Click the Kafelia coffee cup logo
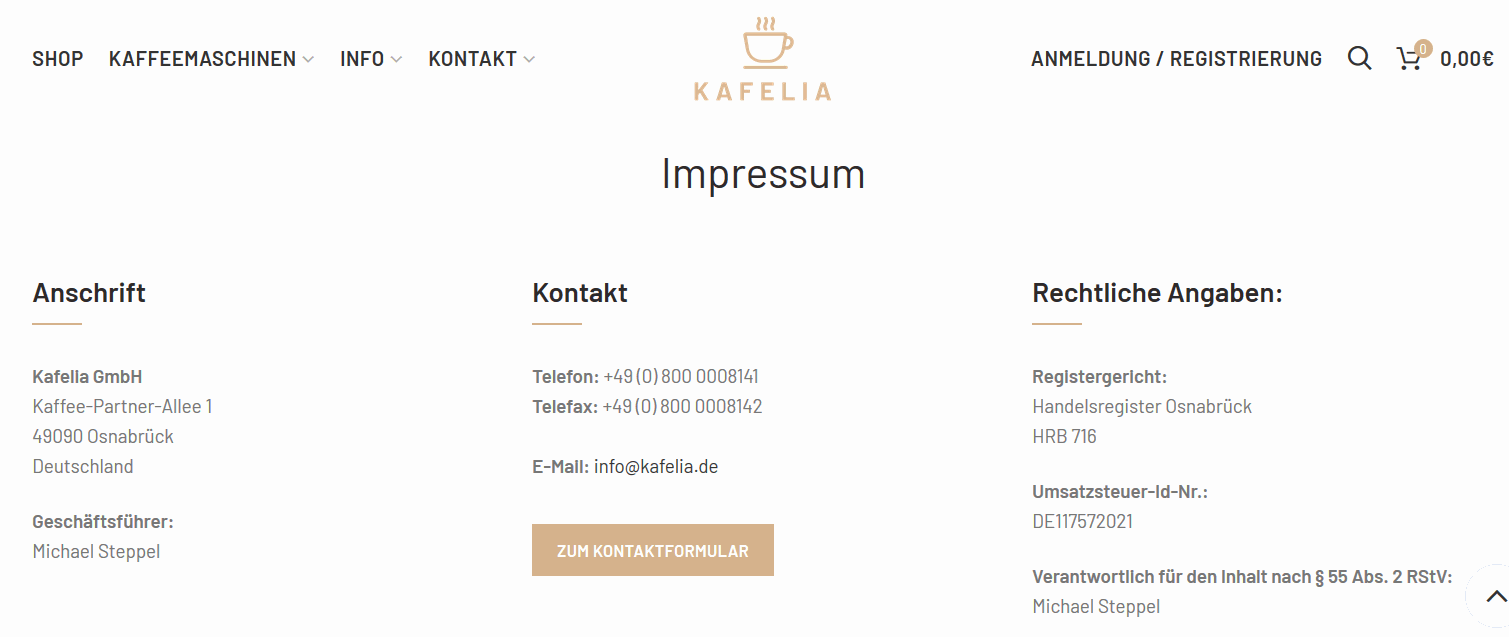 [x=767, y=44]
